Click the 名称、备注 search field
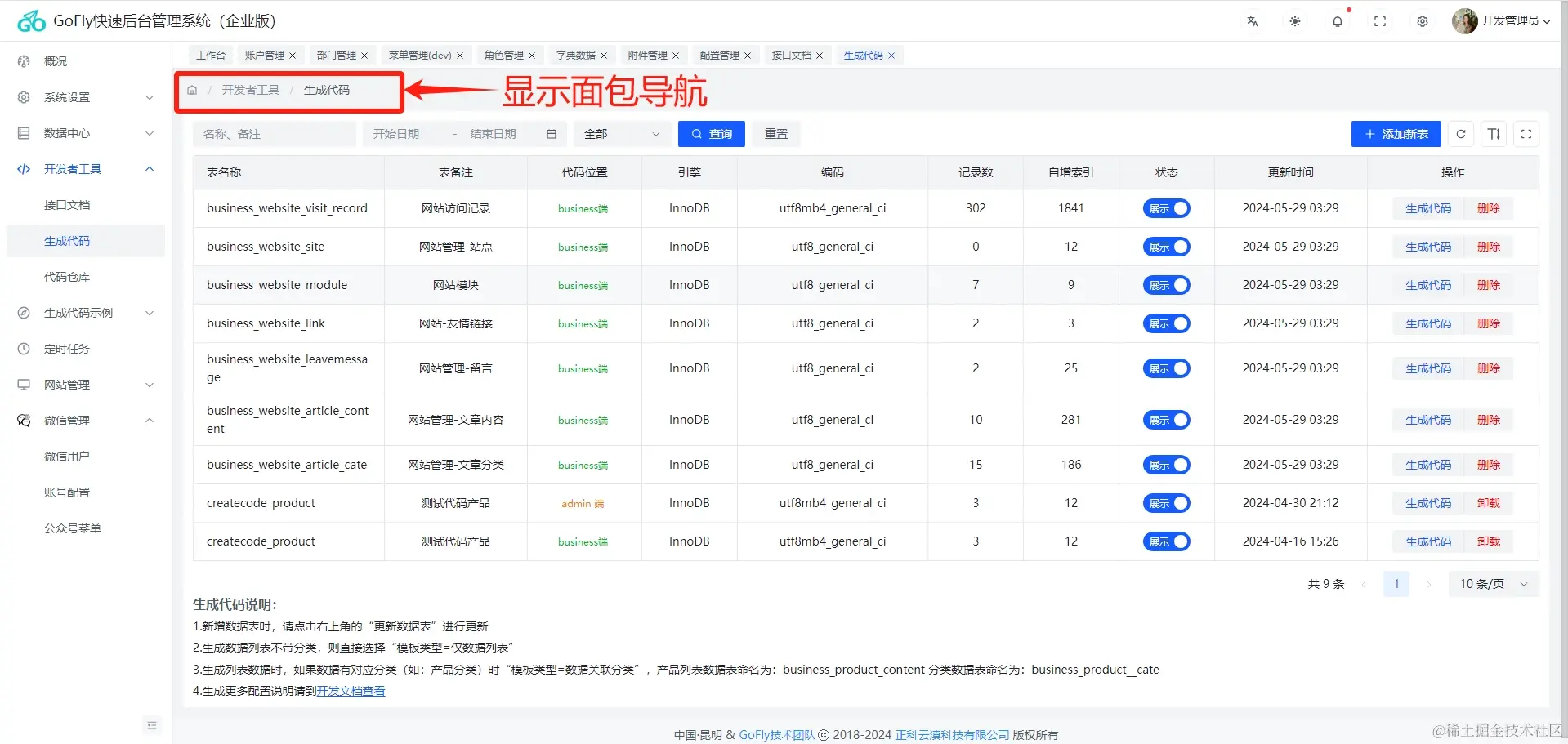1568x744 pixels. point(275,134)
